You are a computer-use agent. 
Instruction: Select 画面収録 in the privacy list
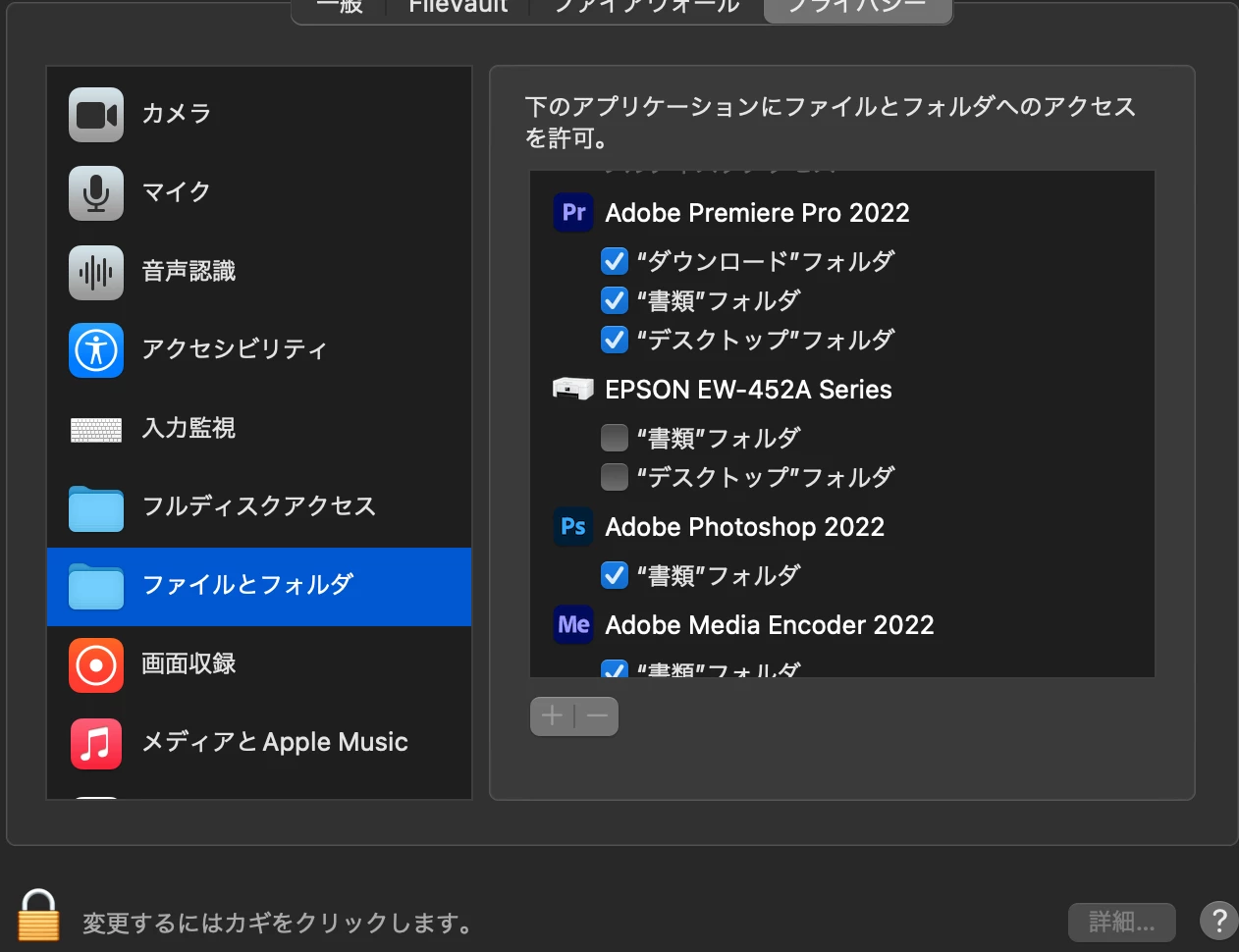tap(259, 665)
